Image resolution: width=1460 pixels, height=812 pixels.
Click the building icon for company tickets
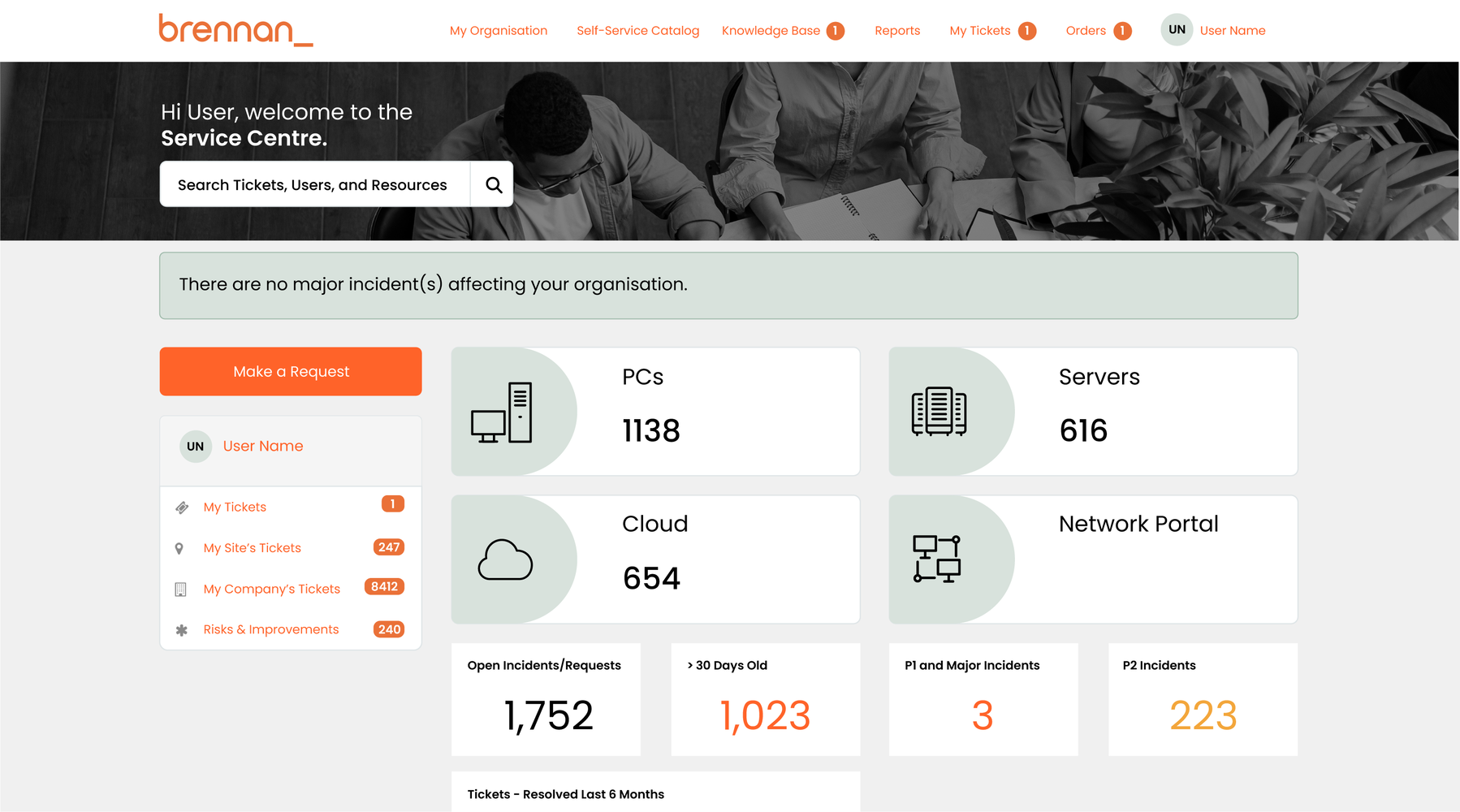pyautogui.click(x=180, y=590)
